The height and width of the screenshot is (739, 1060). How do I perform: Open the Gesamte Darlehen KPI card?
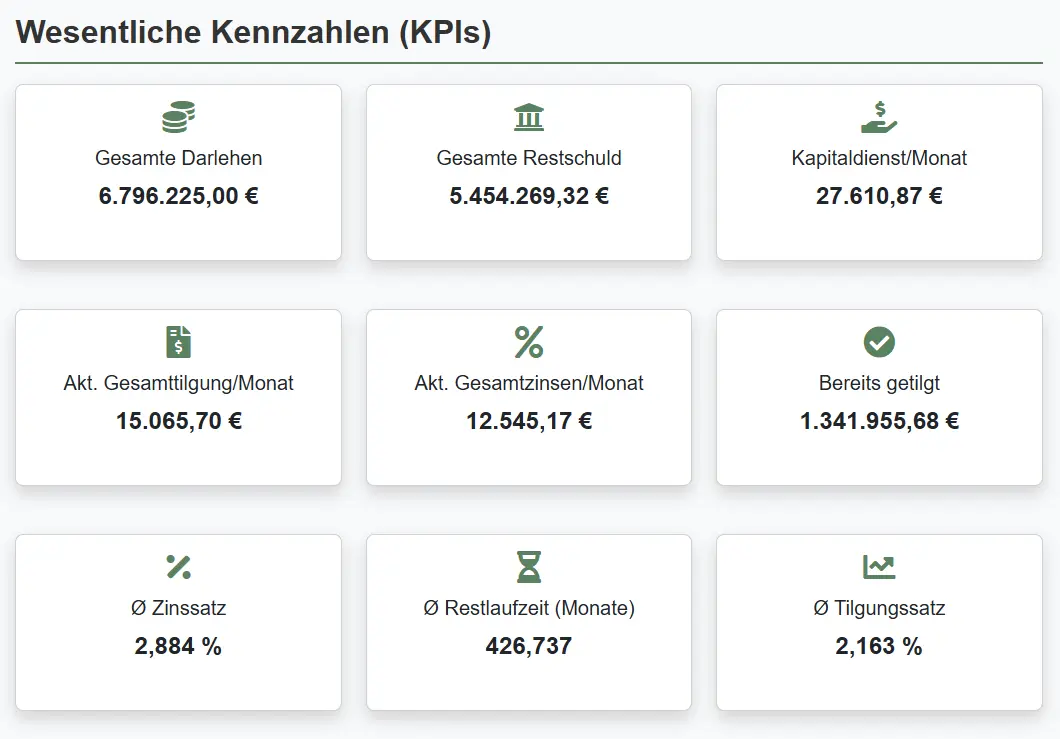click(178, 172)
